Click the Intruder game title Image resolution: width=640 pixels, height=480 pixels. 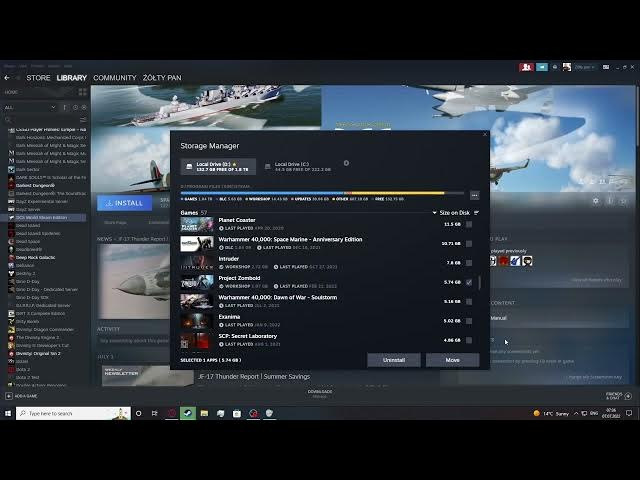229,259
